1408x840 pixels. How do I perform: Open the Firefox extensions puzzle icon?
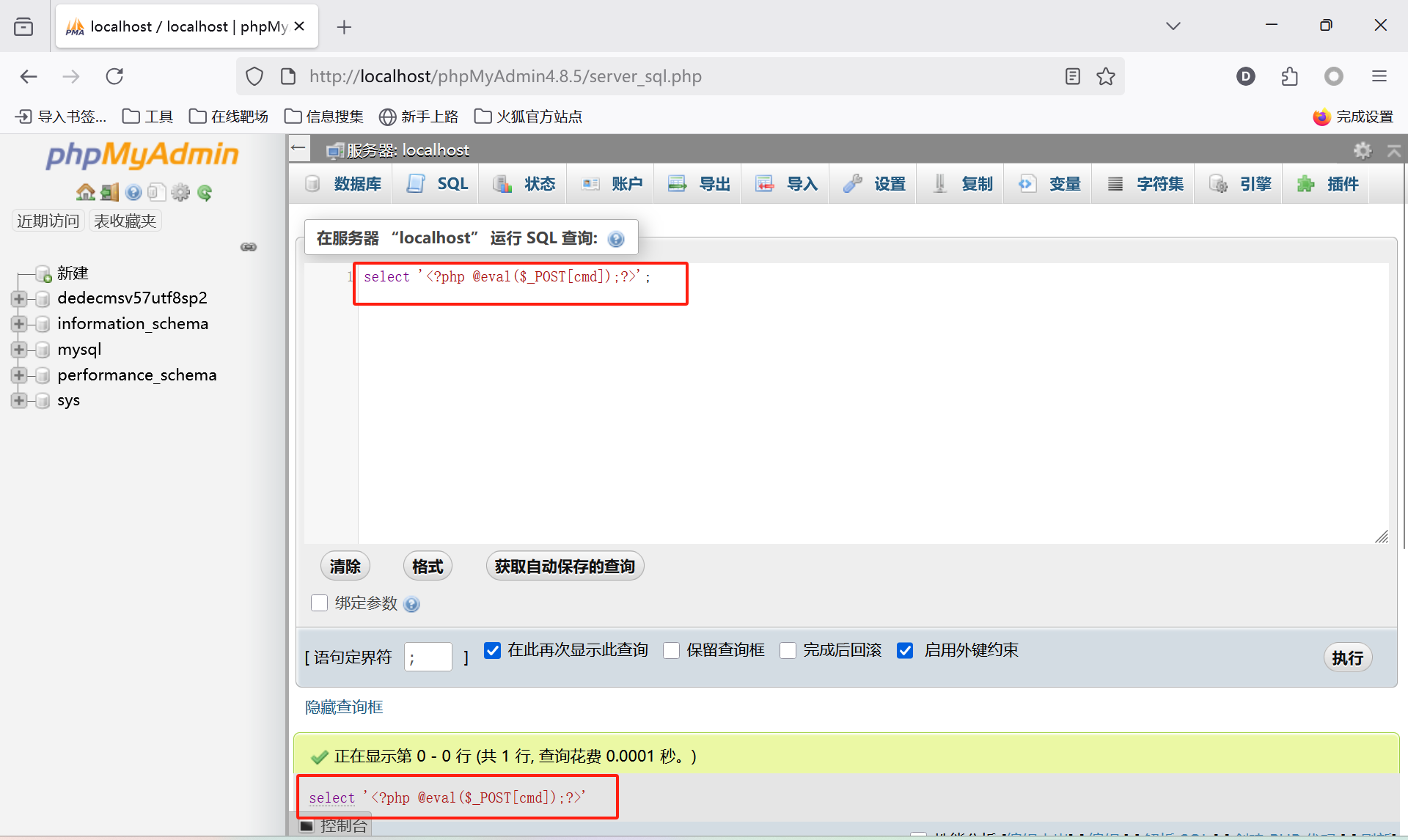point(1290,76)
